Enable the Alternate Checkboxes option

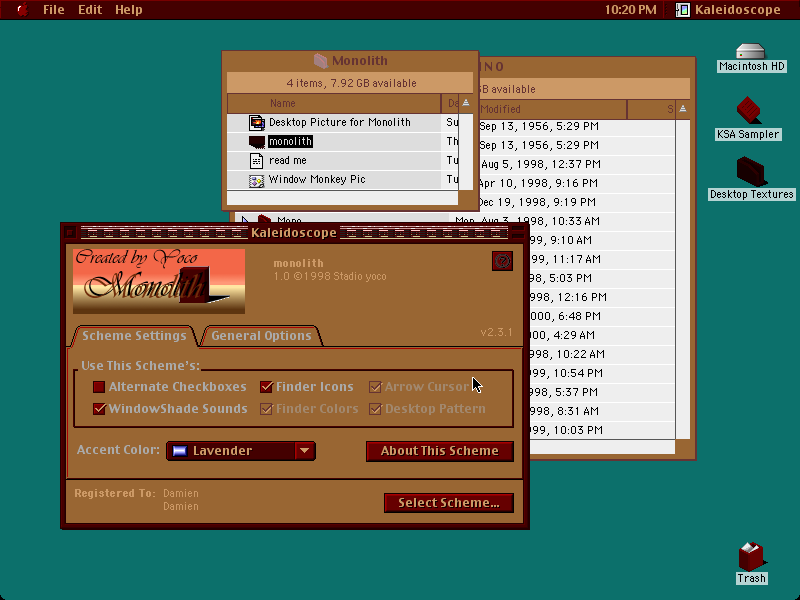pyautogui.click(x=99, y=387)
